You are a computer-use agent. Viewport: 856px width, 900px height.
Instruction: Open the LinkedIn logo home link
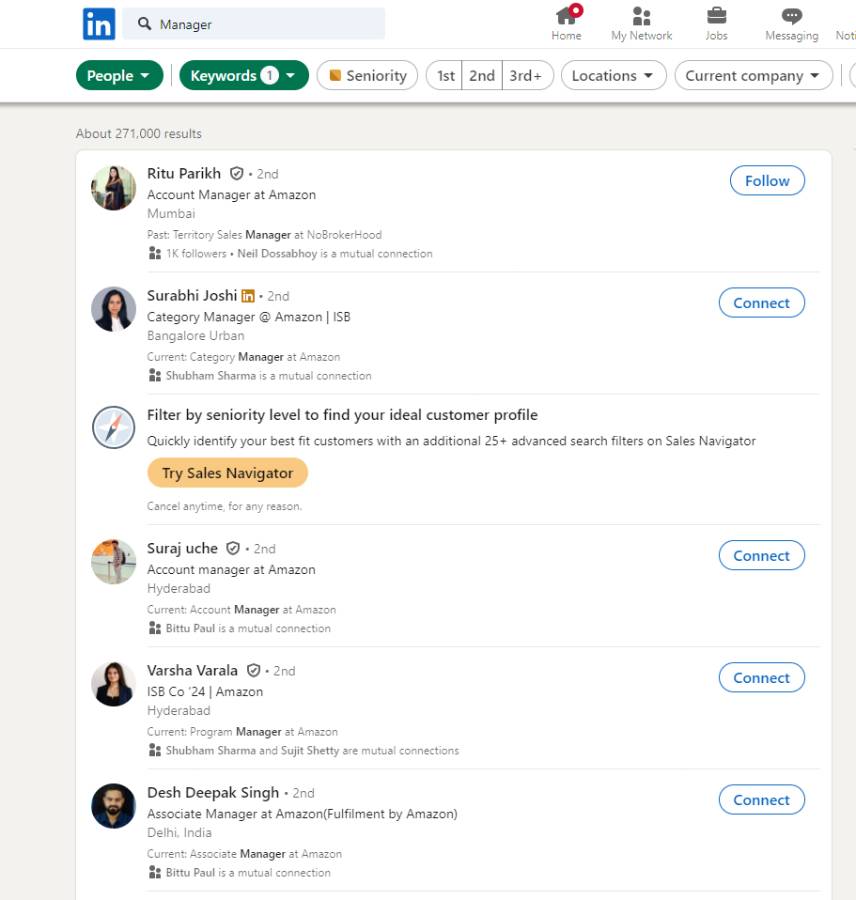99,24
